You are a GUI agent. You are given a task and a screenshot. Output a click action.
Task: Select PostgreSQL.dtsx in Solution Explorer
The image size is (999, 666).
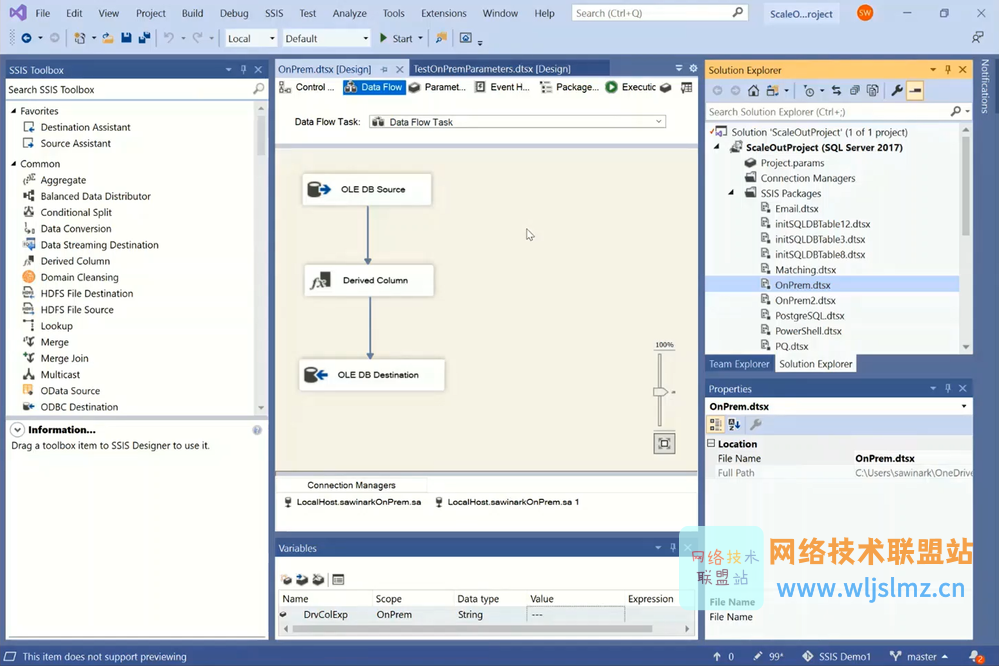[x=809, y=315]
